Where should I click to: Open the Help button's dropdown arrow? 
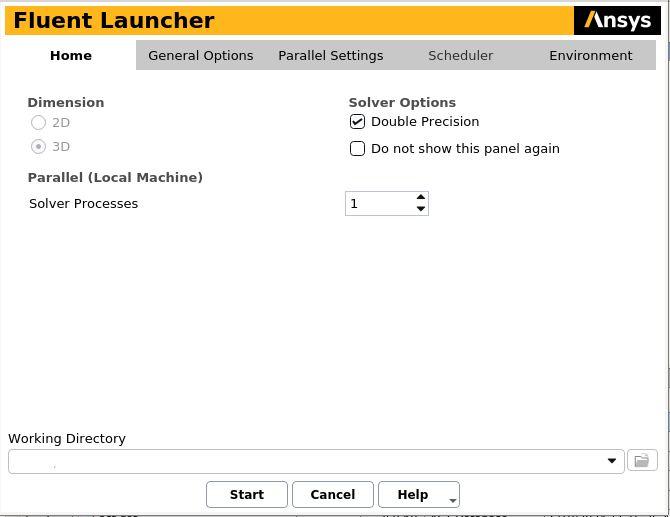pos(453,499)
